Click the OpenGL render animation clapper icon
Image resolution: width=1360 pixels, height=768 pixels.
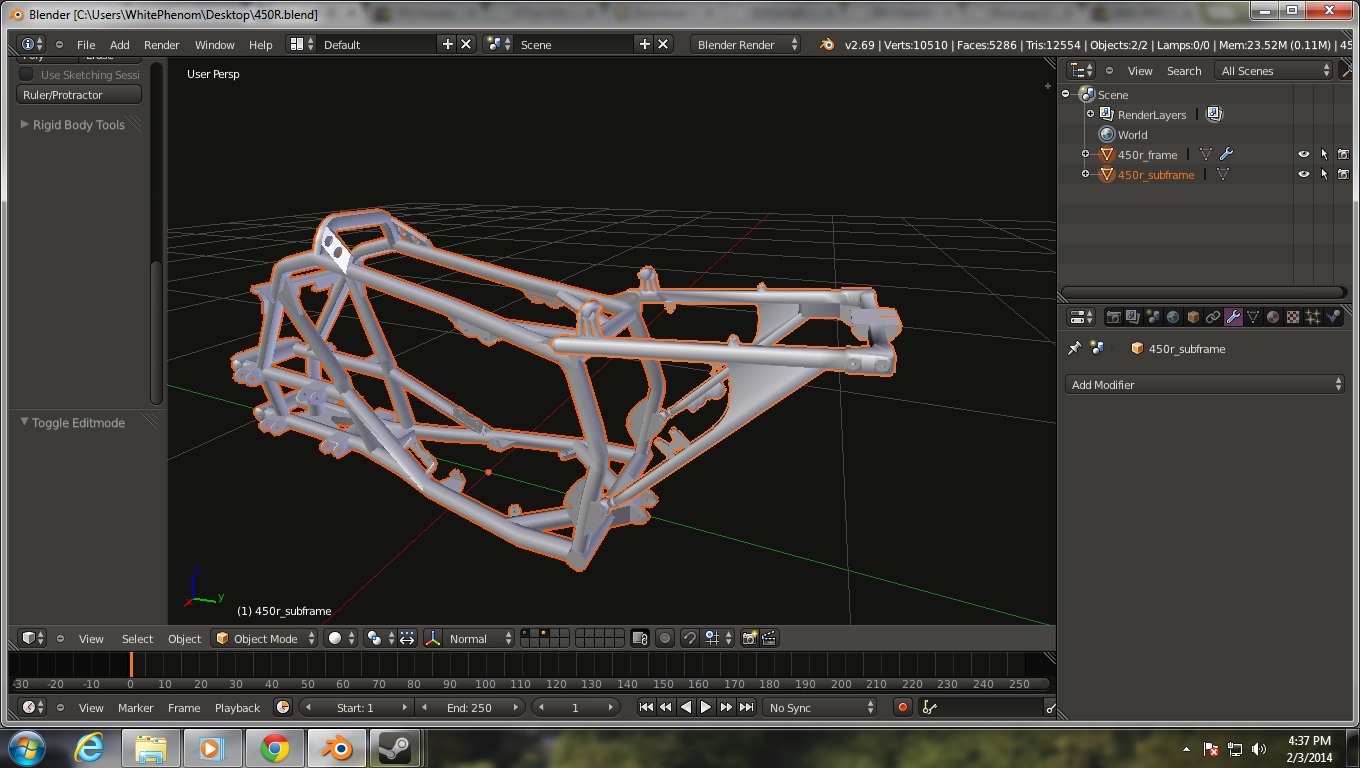coord(769,638)
